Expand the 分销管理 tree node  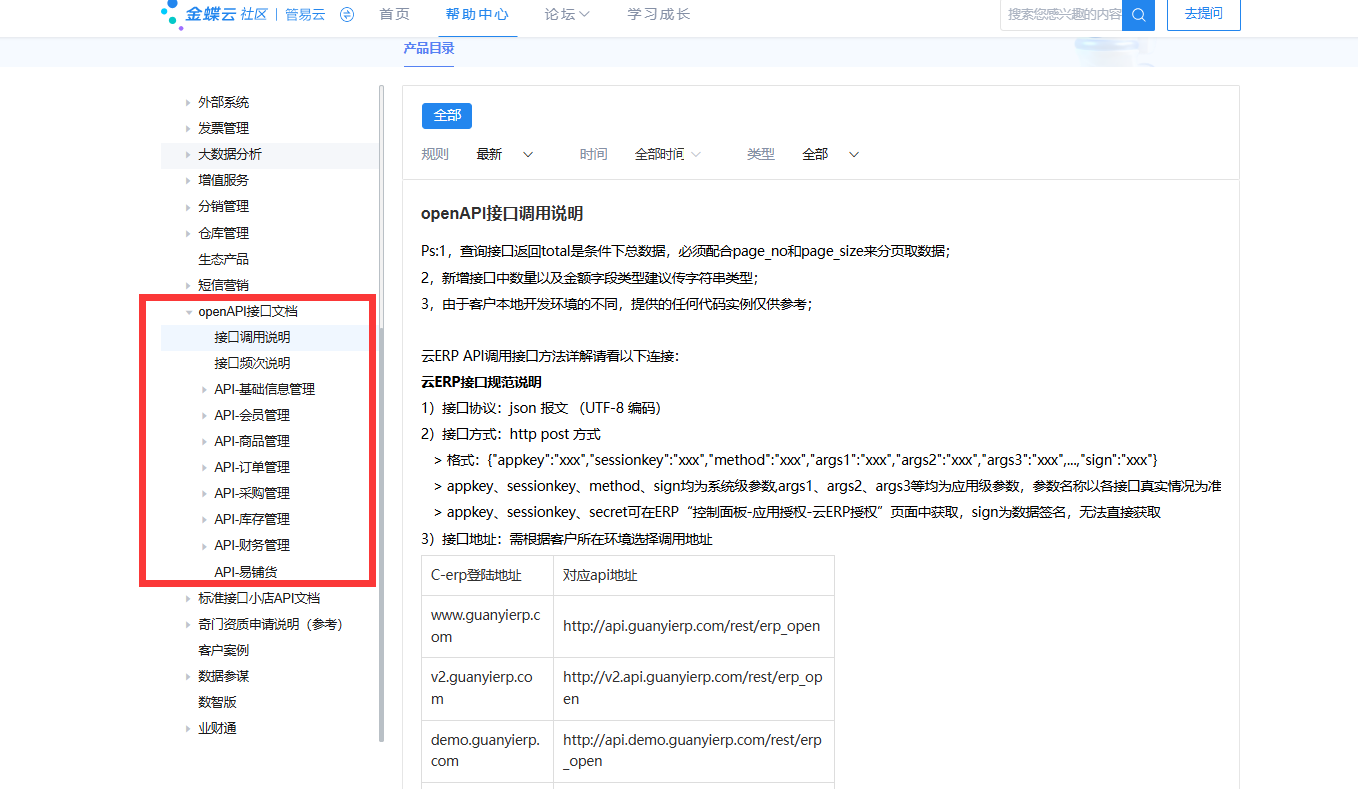[187, 206]
